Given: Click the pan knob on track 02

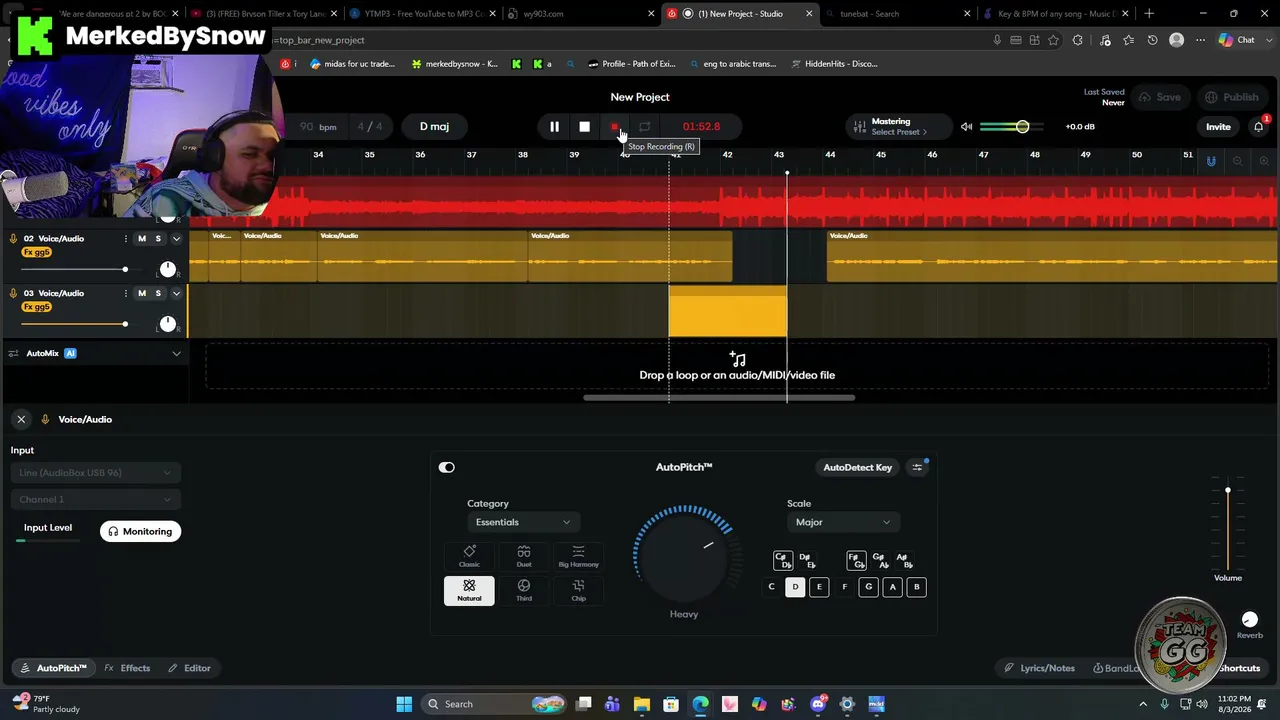Looking at the screenshot, I should tap(168, 269).
